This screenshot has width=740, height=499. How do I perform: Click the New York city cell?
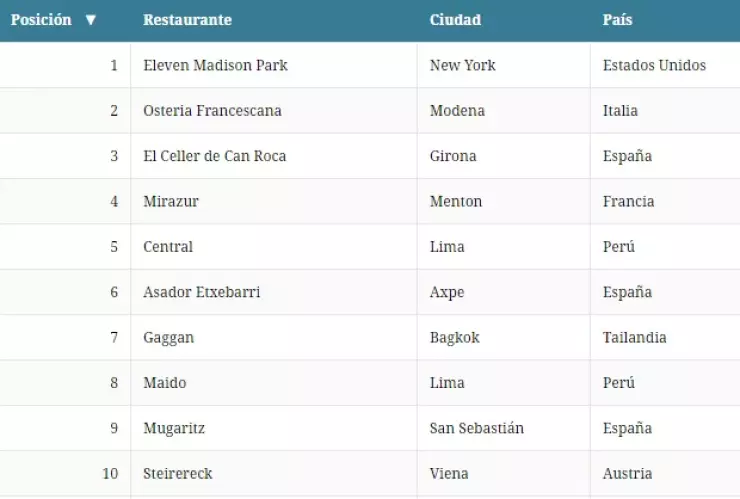[462, 65]
